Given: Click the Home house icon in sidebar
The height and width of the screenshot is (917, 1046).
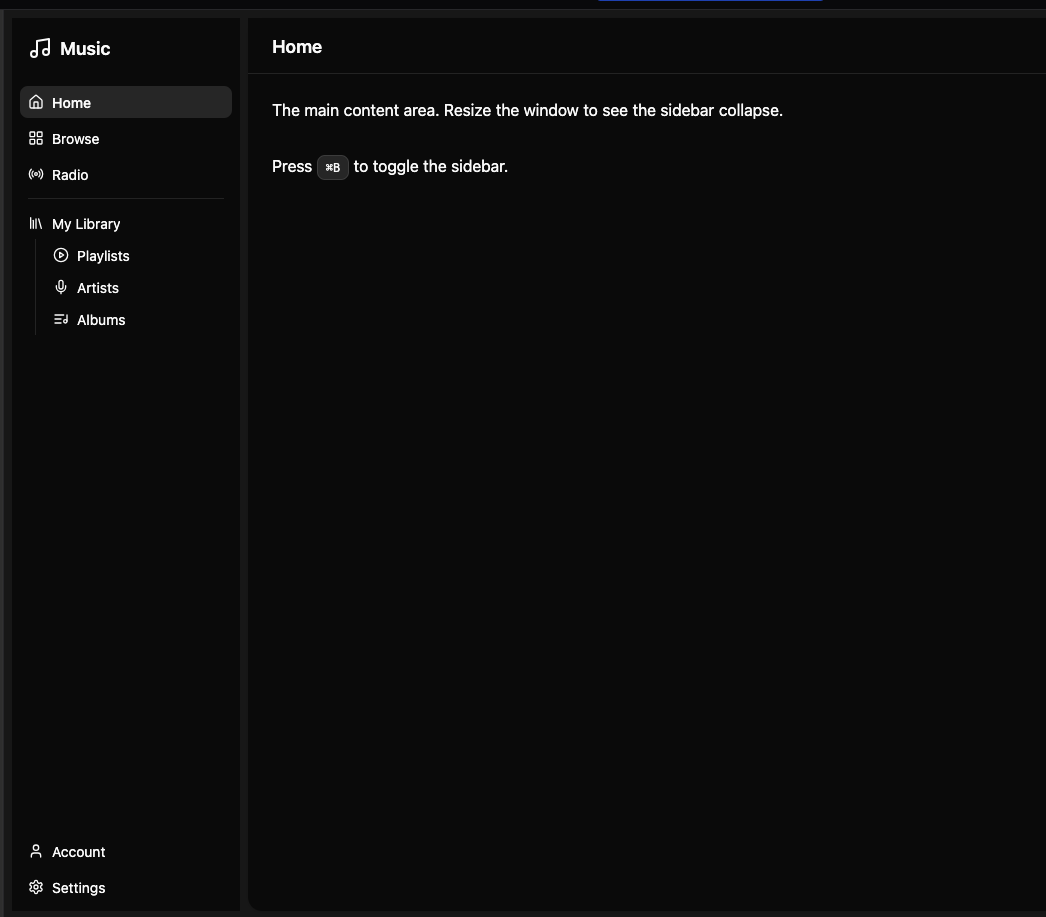Looking at the screenshot, I should click(x=36, y=102).
